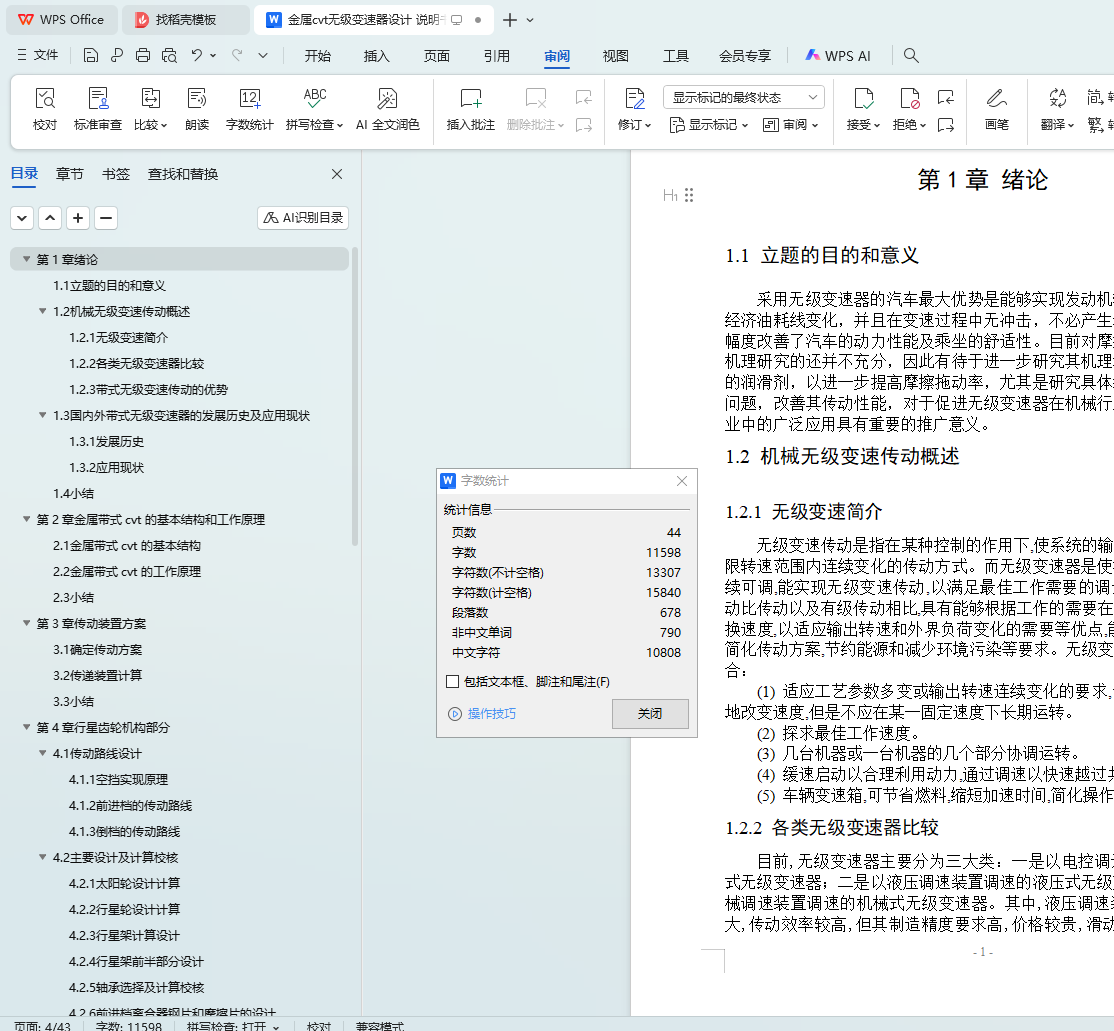Click 关闭 button in word count dialog
The height and width of the screenshot is (1031, 1114).
pos(650,713)
